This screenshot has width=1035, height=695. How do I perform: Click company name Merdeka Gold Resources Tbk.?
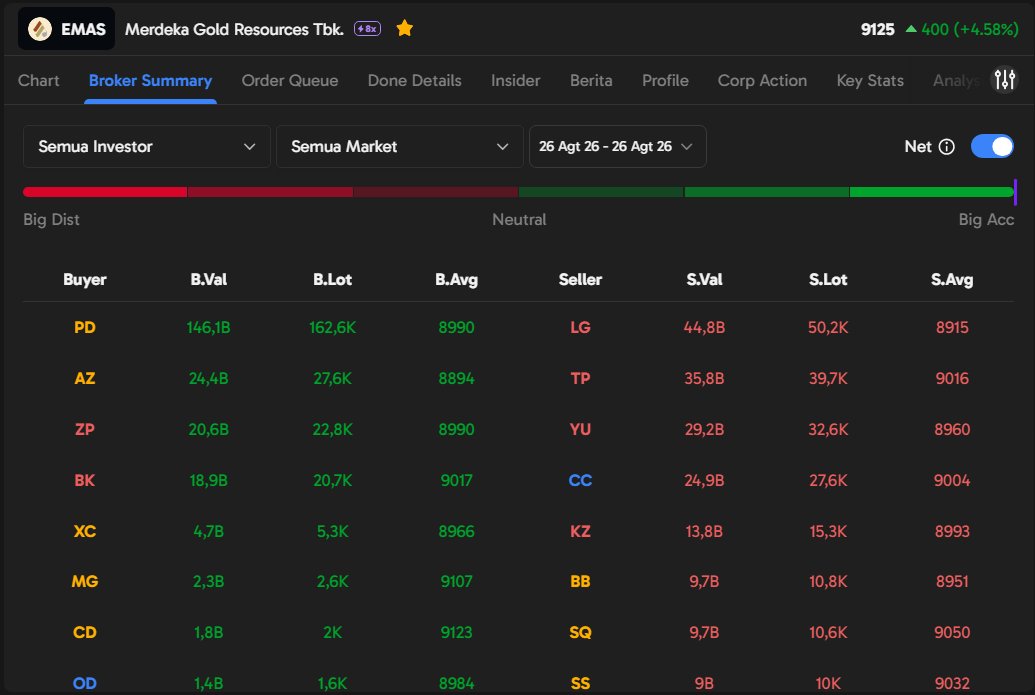(x=234, y=29)
